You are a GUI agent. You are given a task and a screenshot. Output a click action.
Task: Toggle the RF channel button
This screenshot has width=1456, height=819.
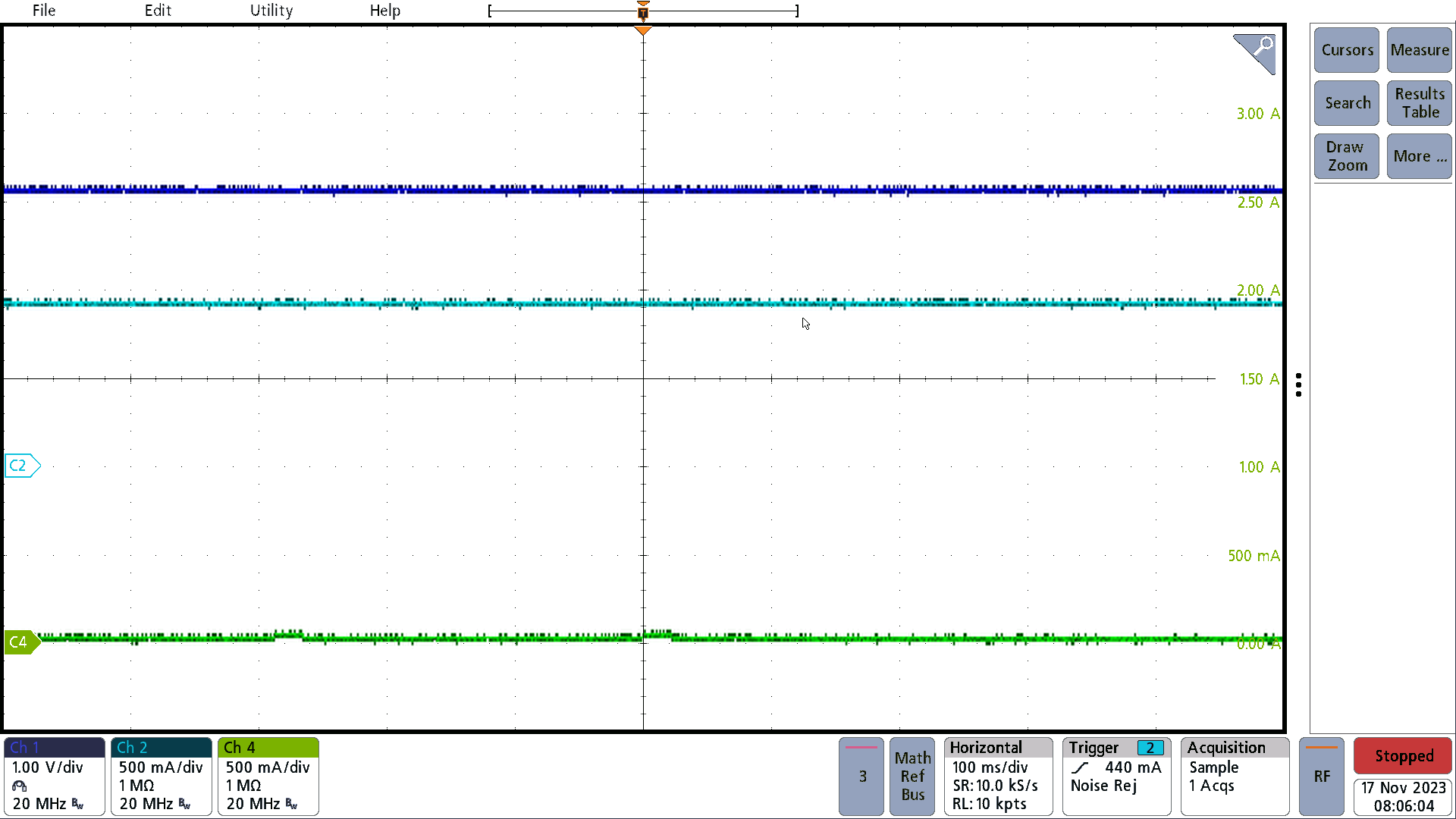click(1322, 777)
